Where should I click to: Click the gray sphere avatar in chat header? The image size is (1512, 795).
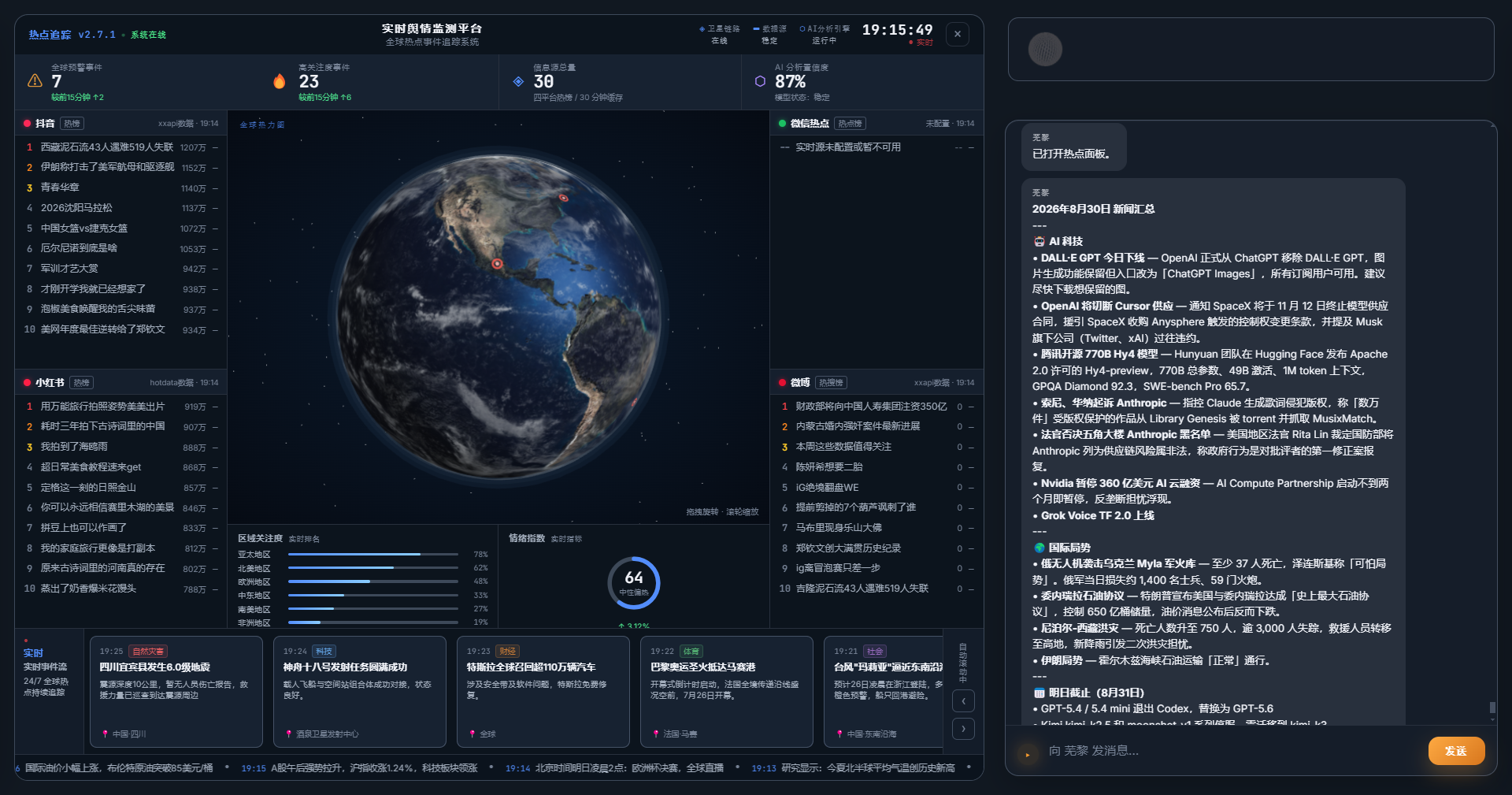[x=1045, y=49]
